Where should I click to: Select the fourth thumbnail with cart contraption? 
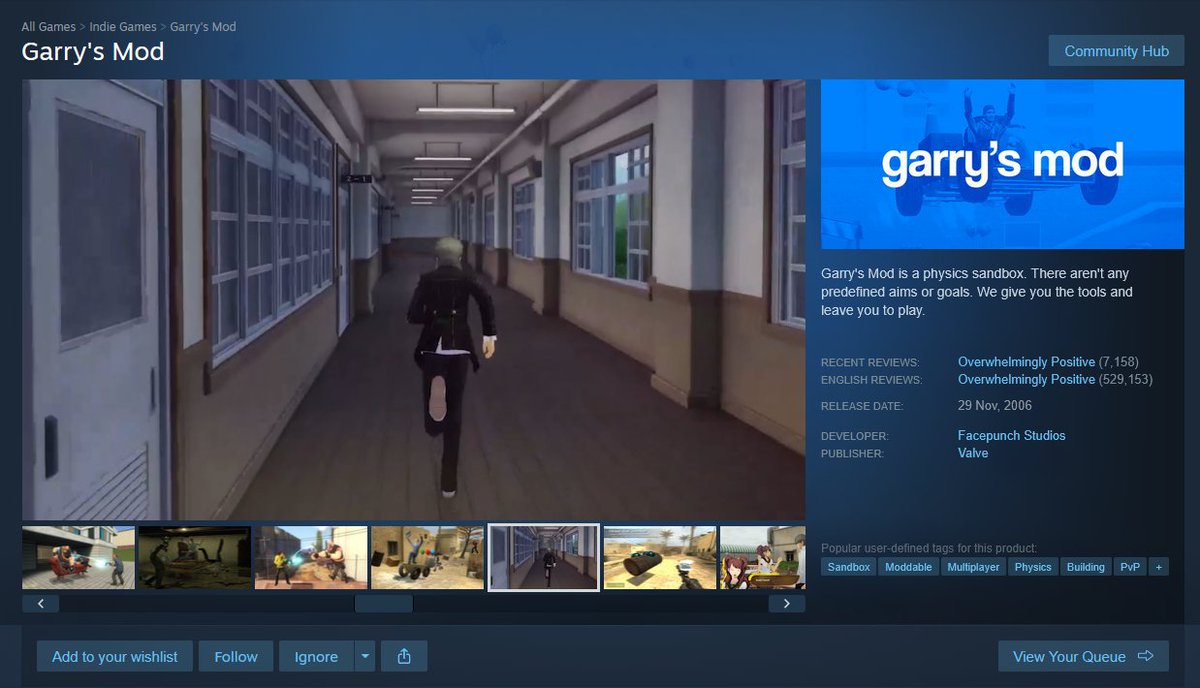tap(427, 557)
